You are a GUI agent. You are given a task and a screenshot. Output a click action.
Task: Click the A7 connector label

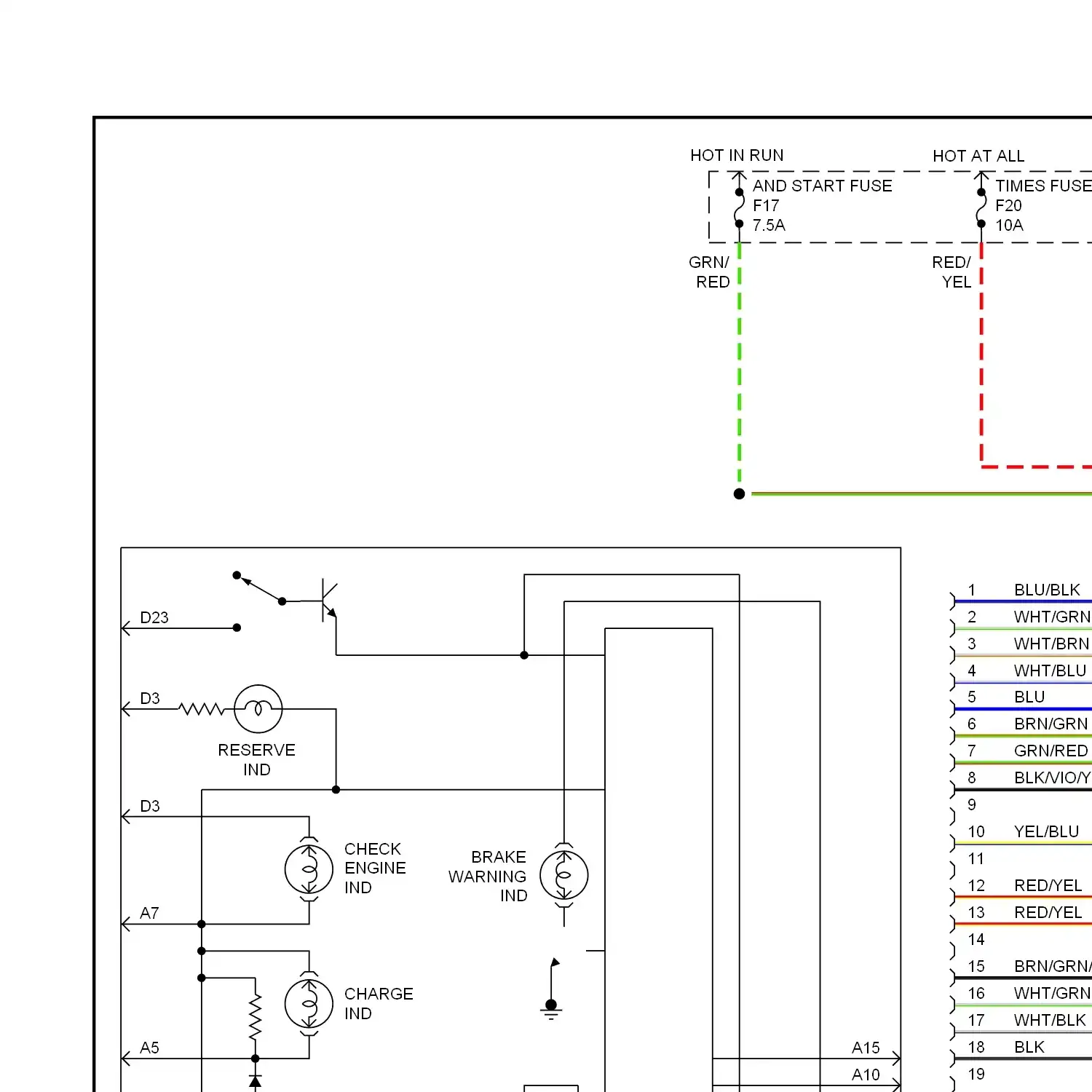(149, 913)
